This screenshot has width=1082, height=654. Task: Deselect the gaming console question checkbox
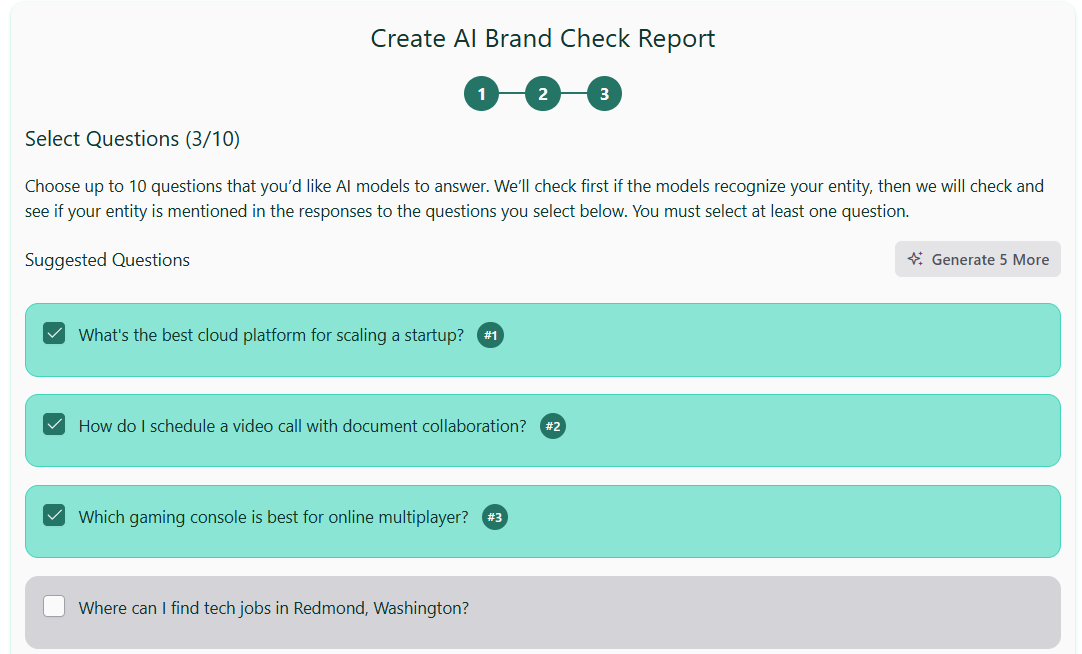[x=54, y=515]
